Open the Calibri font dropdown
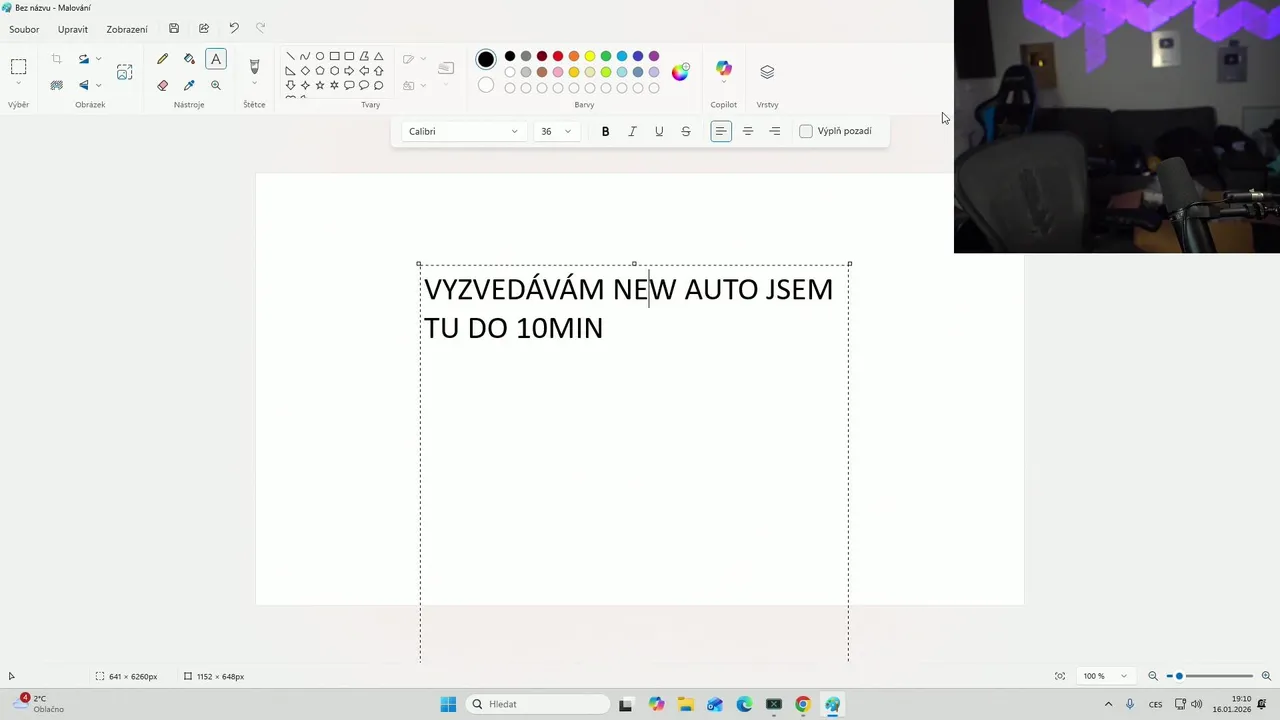This screenshot has height=720, width=1280. (464, 131)
